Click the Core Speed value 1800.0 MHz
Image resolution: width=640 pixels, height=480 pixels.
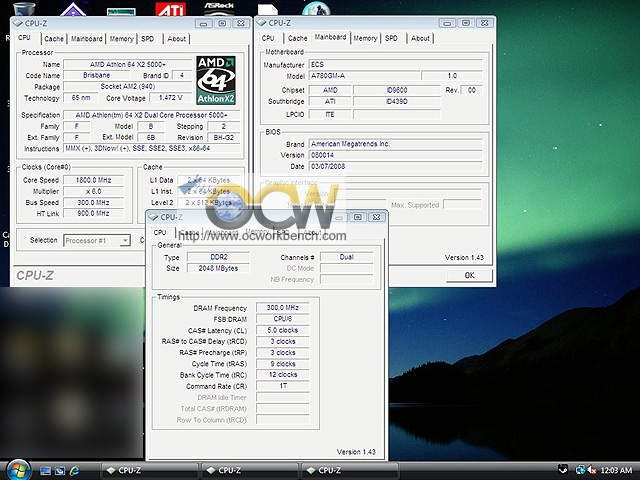pos(93,180)
